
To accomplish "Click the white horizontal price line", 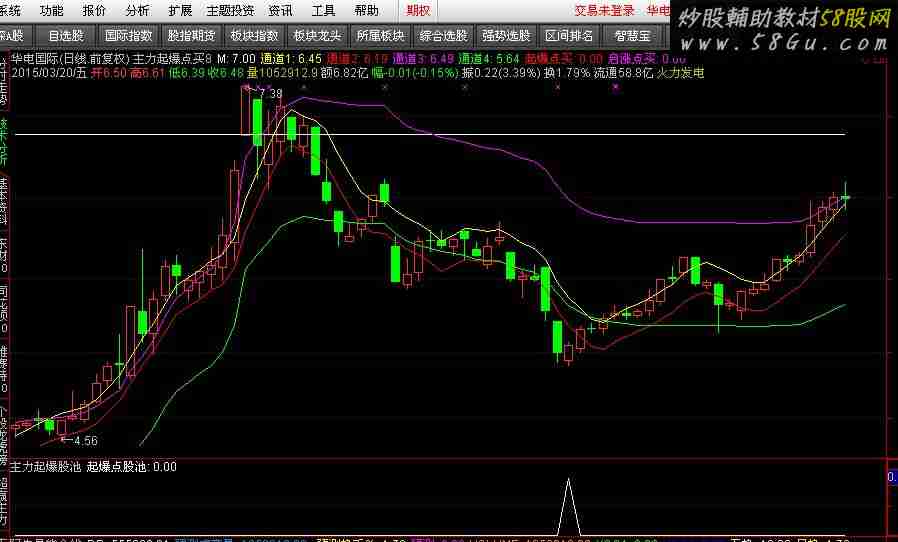I will coord(430,135).
